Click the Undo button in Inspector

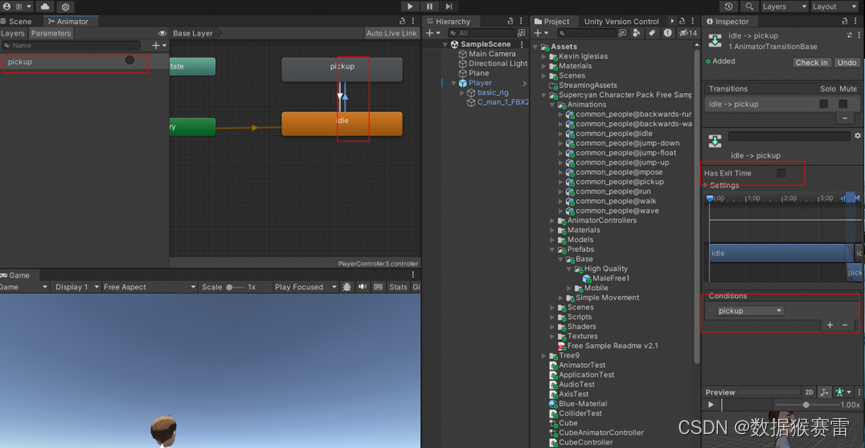coord(847,62)
